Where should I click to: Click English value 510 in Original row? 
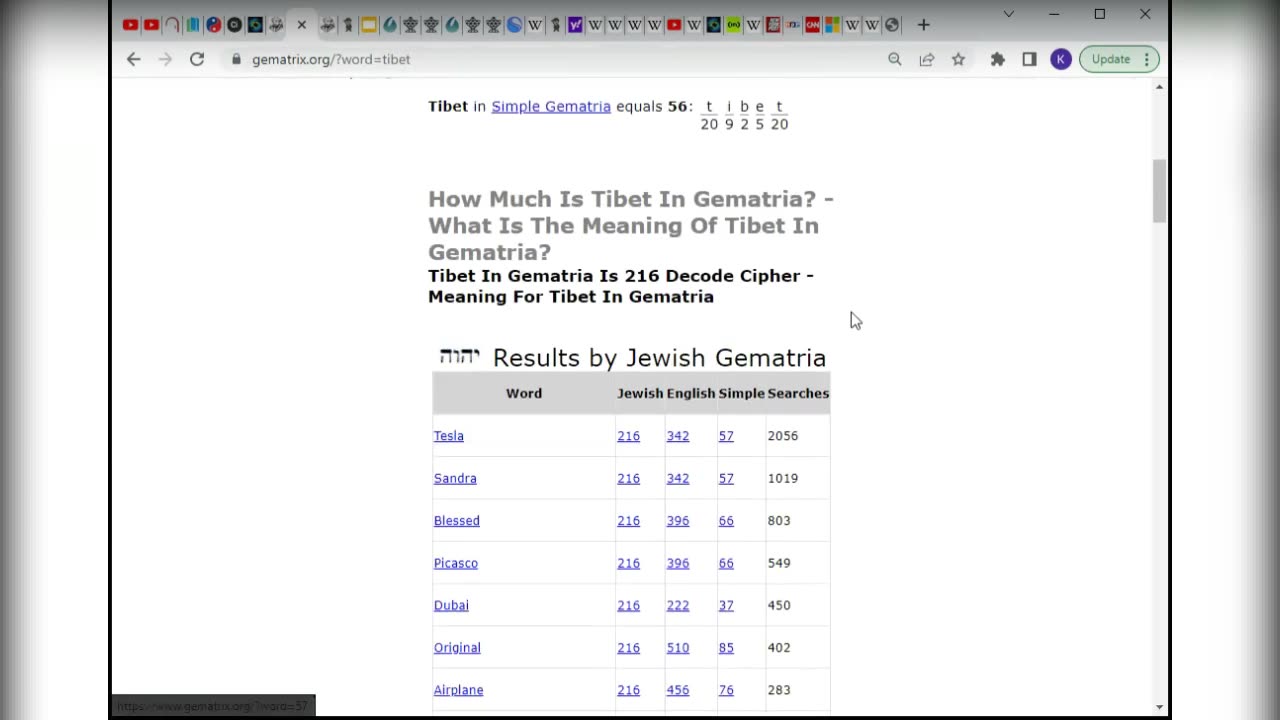[678, 648]
